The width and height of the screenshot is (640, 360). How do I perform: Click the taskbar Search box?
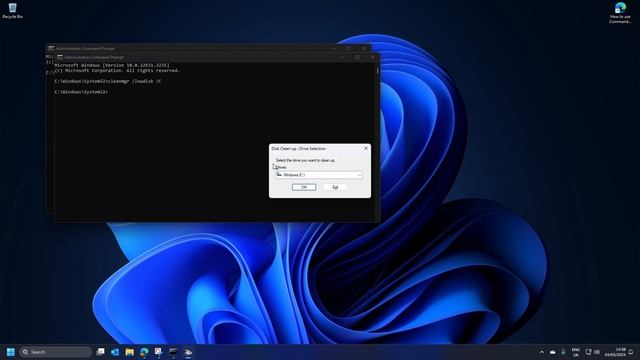[x=56, y=352]
